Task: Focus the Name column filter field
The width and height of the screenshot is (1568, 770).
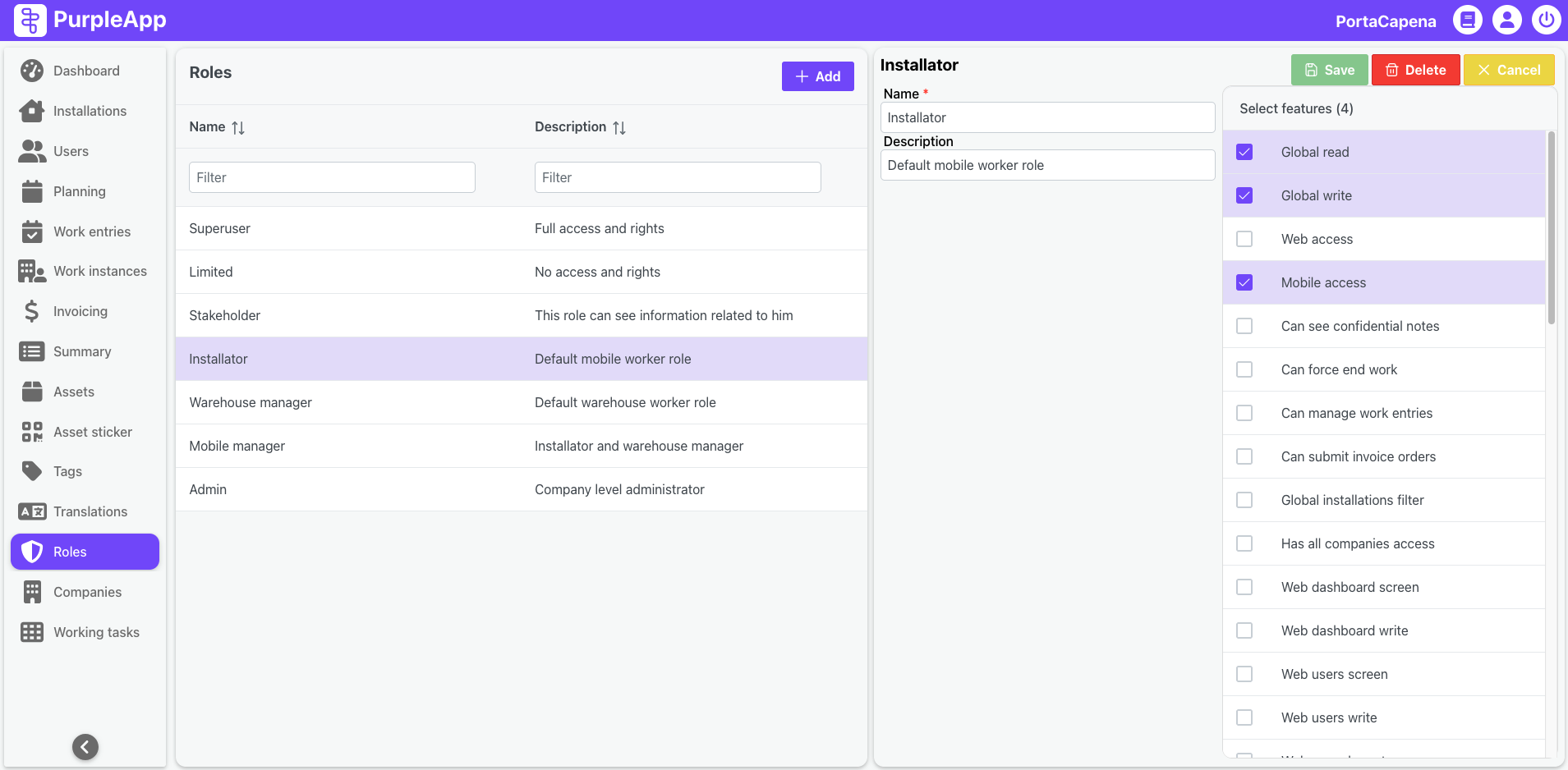Action: pyautogui.click(x=332, y=177)
